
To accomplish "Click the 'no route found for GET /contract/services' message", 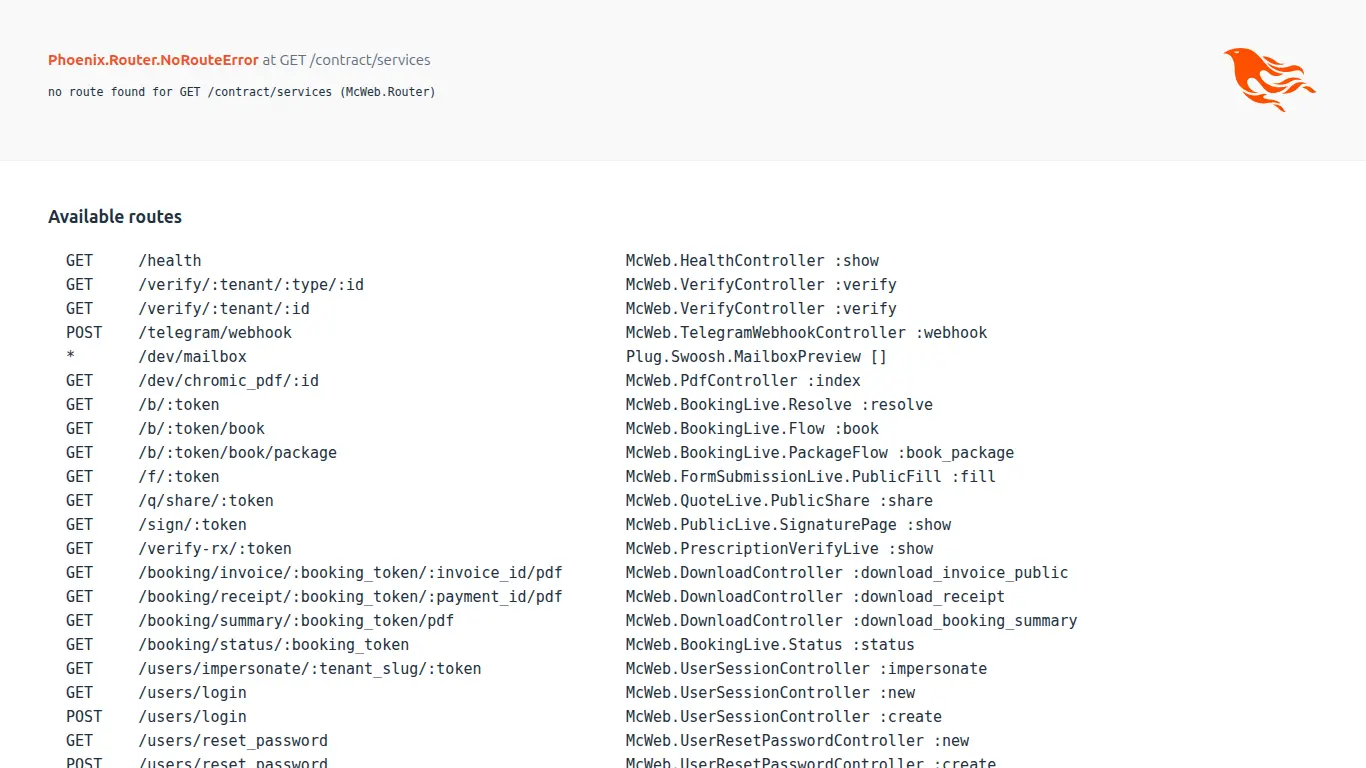I will (242, 92).
